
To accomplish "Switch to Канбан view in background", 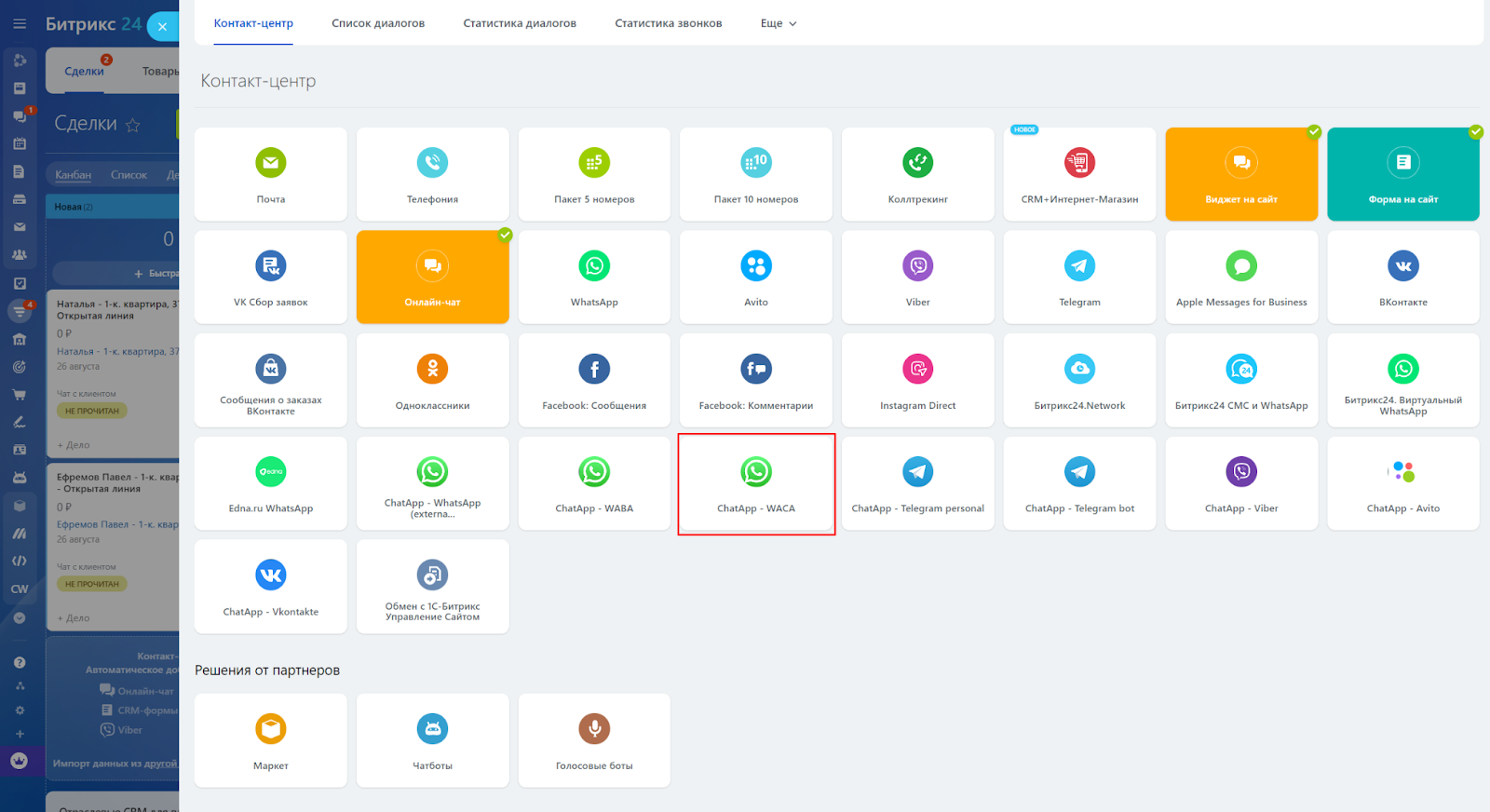I will [x=73, y=175].
